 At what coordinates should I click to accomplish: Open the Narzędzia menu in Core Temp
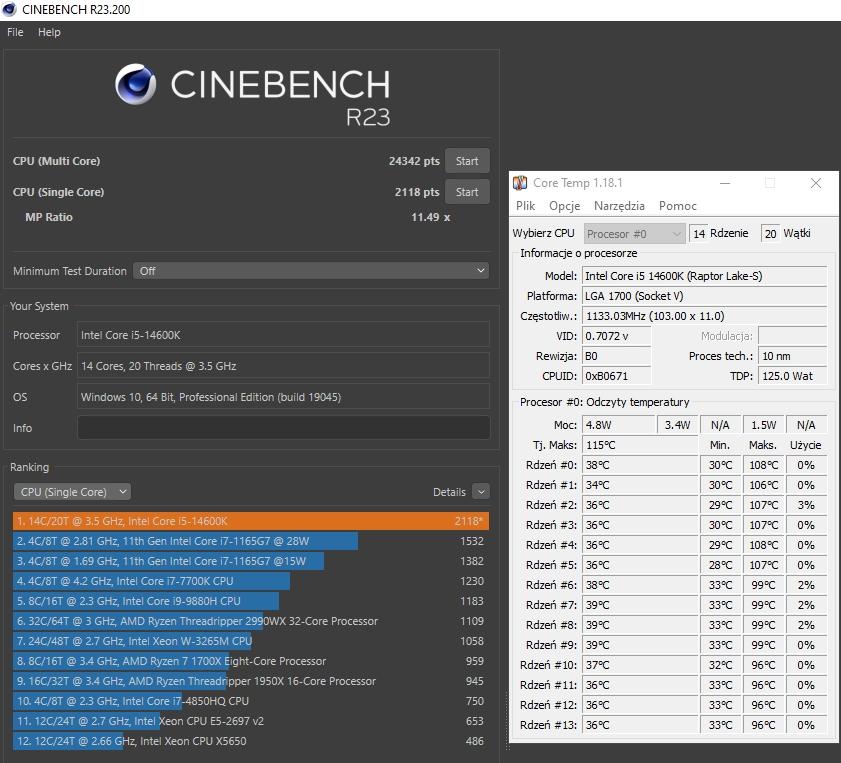(619, 206)
